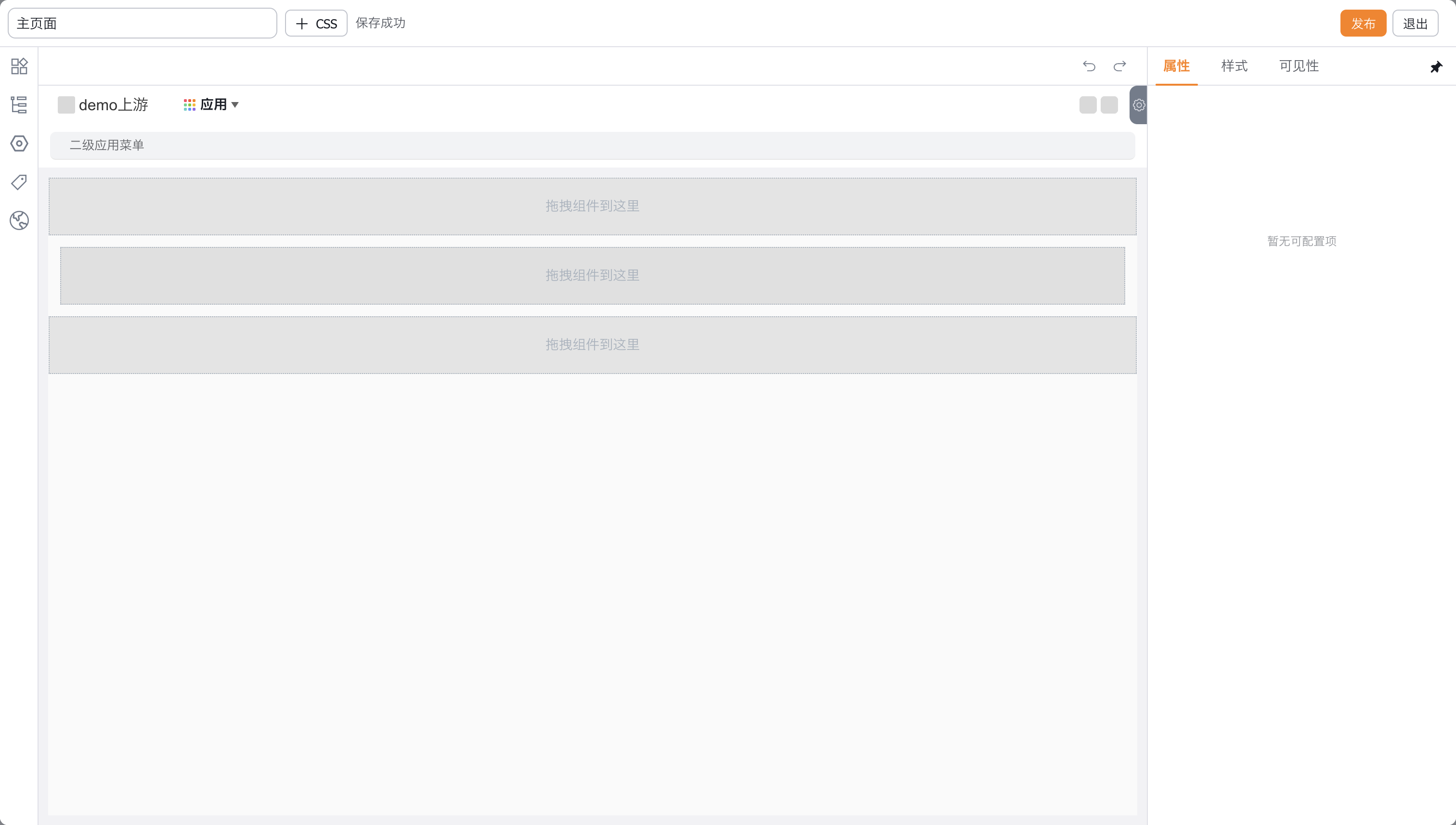Click the redo arrow icon
Image resolution: width=1456 pixels, height=825 pixels.
(x=1119, y=66)
